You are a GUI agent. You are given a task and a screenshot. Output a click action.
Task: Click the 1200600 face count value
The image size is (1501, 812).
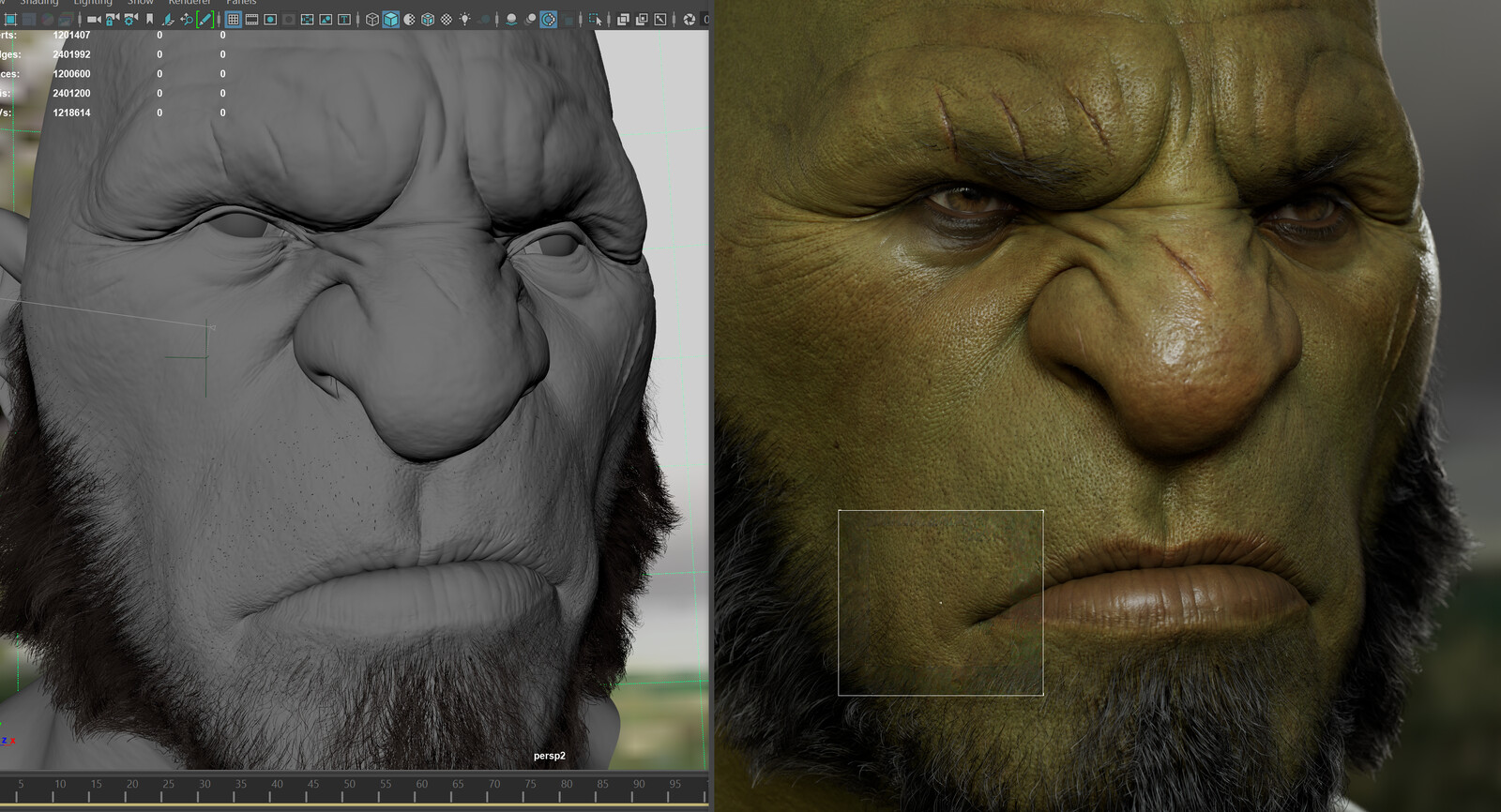(x=71, y=74)
